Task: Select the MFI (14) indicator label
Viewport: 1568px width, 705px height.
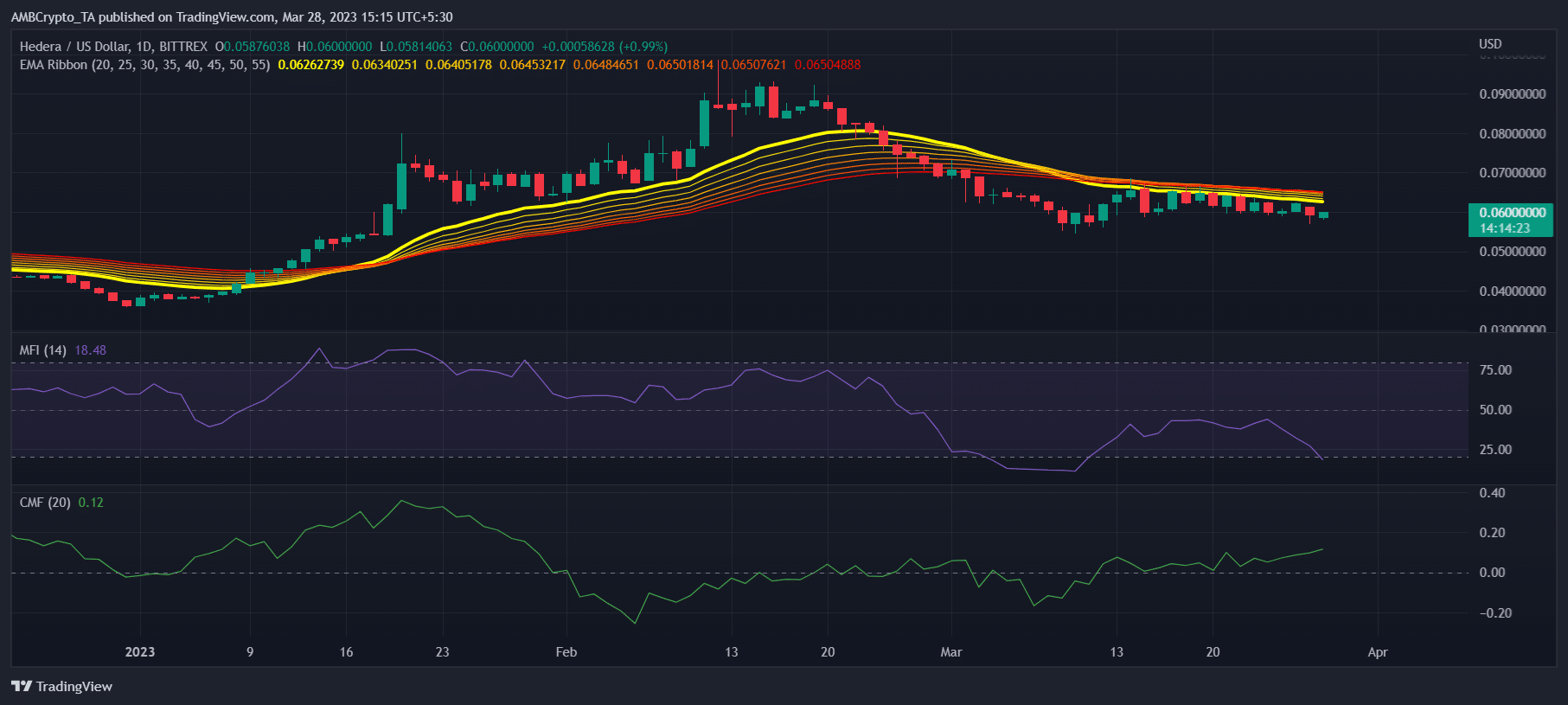Action: coord(43,350)
